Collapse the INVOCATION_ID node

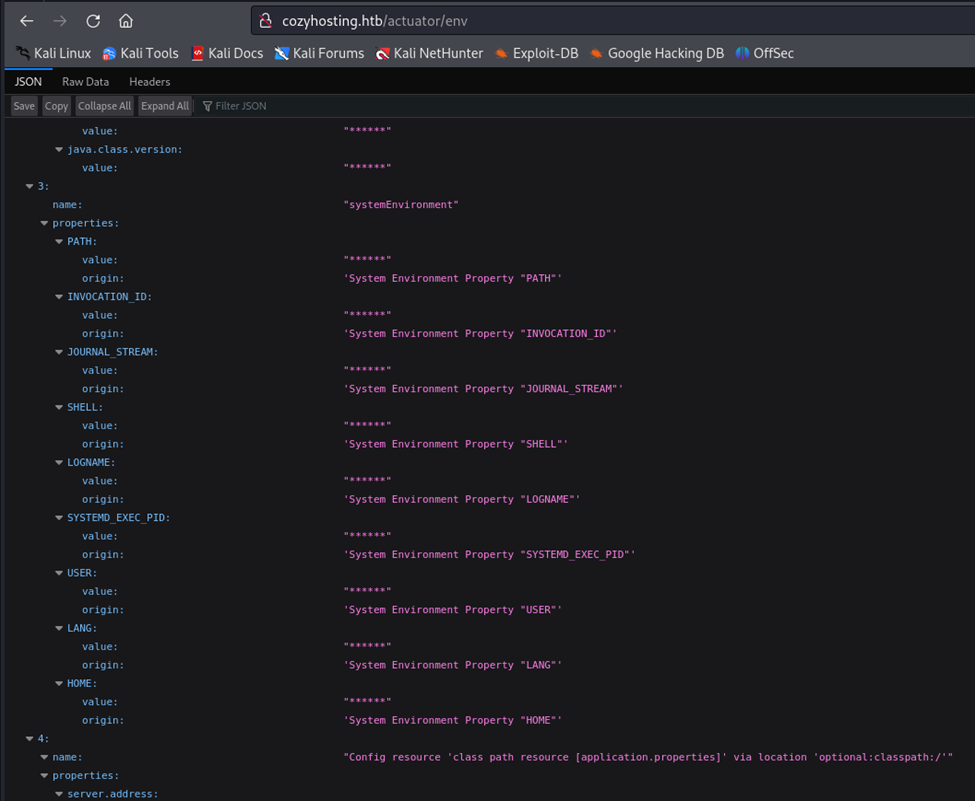coord(59,297)
